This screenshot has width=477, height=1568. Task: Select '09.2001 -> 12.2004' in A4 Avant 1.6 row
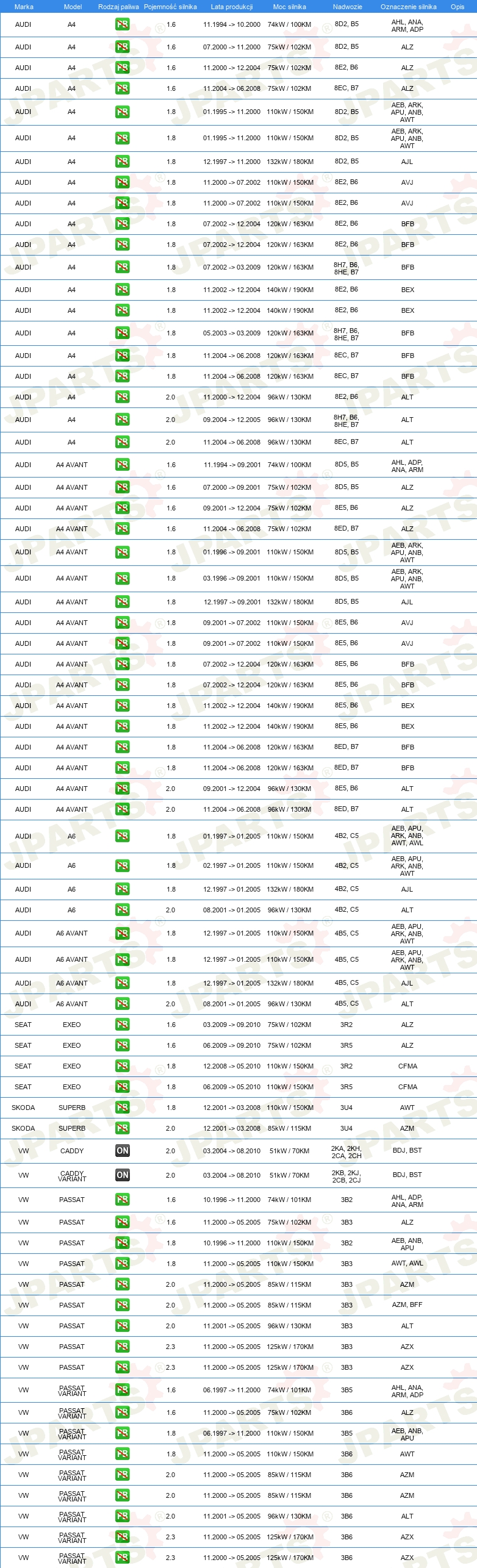coord(232,508)
